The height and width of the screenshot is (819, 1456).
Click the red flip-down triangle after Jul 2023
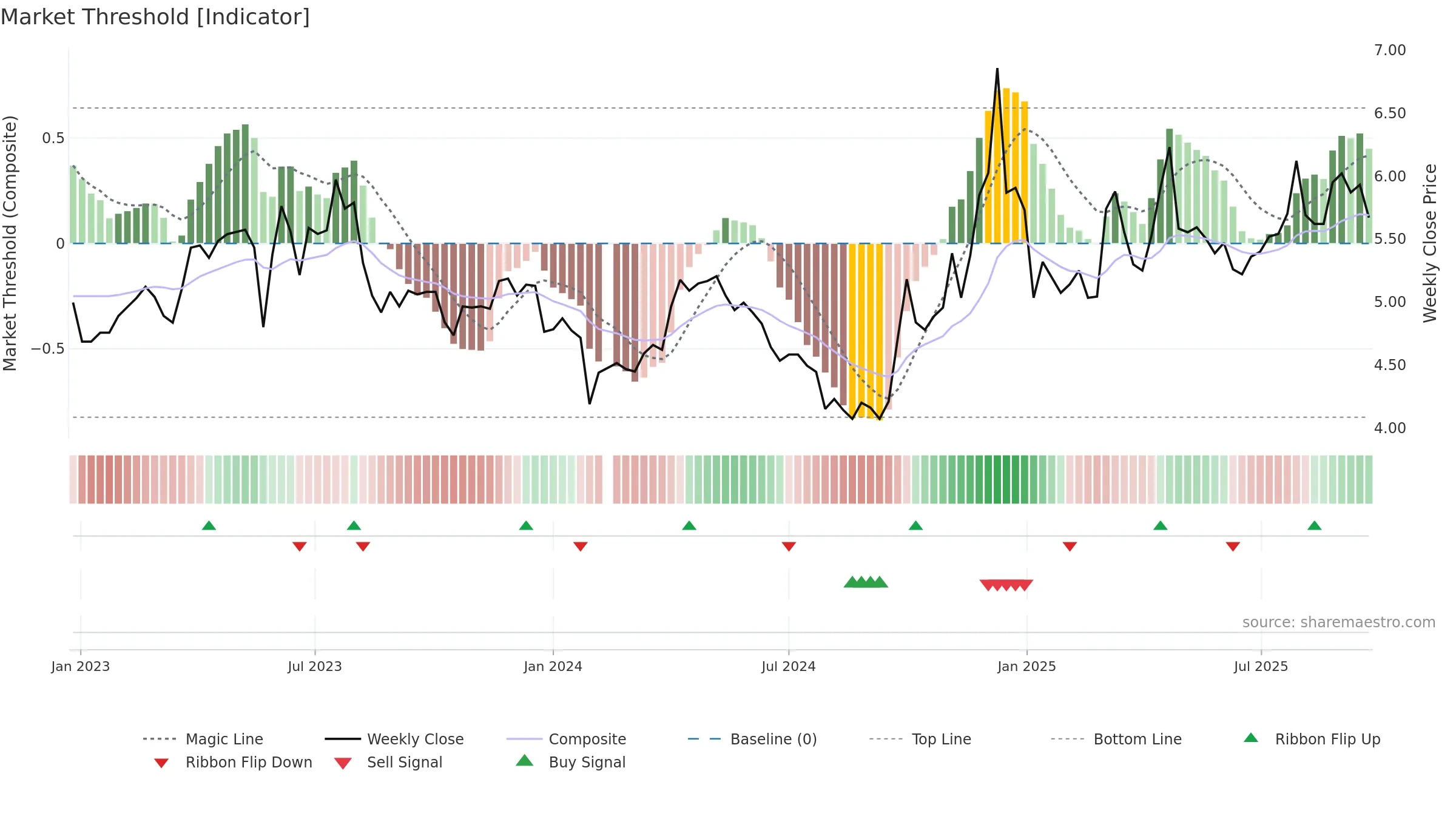pyautogui.click(x=363, y=547)
